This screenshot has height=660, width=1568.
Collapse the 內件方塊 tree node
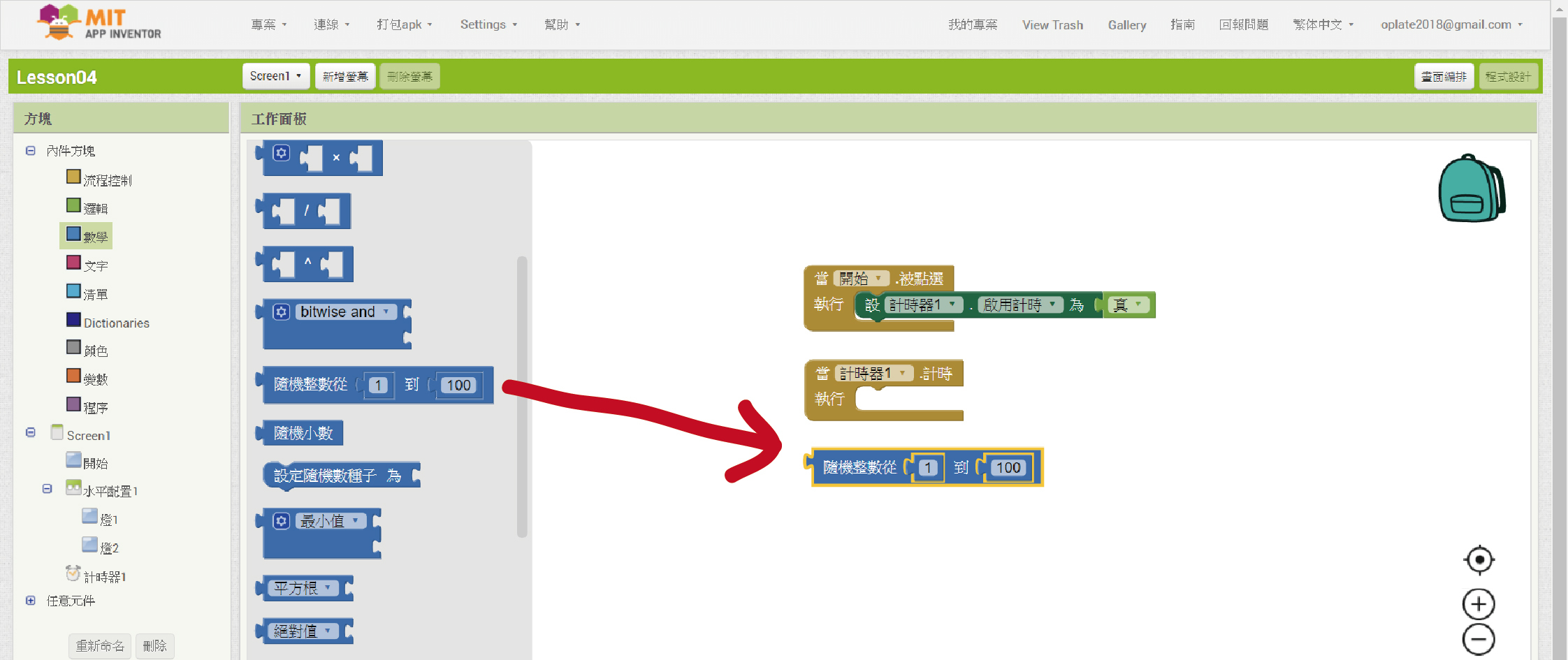[30, 151]
